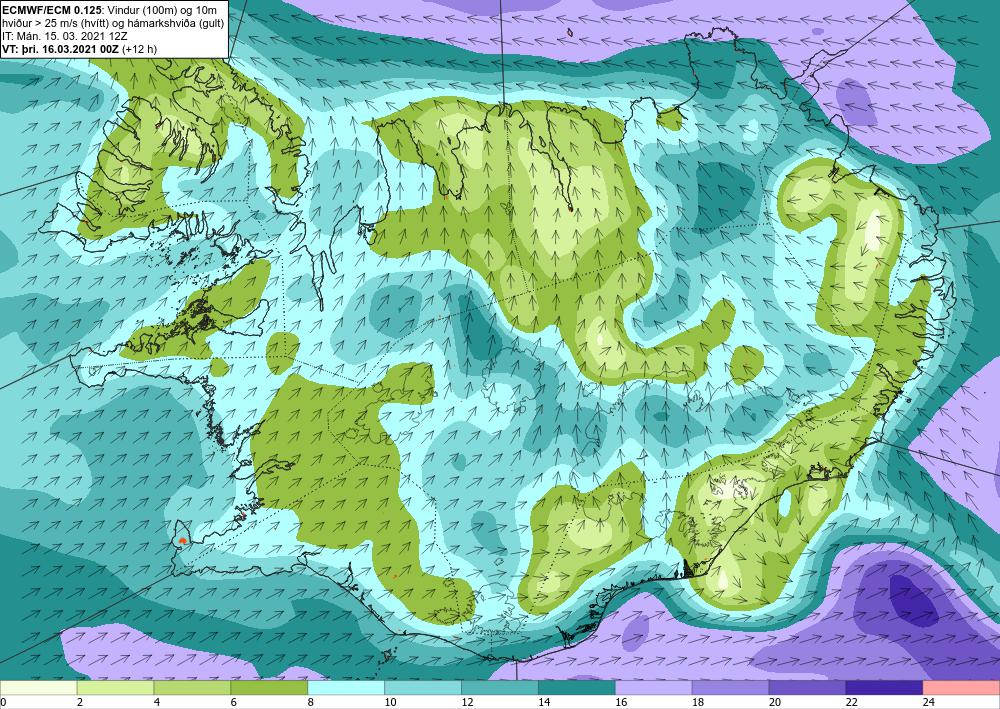Click the legend scale label "6"
The width and height of the screenshot is (1000, 709).
(234, 702)
